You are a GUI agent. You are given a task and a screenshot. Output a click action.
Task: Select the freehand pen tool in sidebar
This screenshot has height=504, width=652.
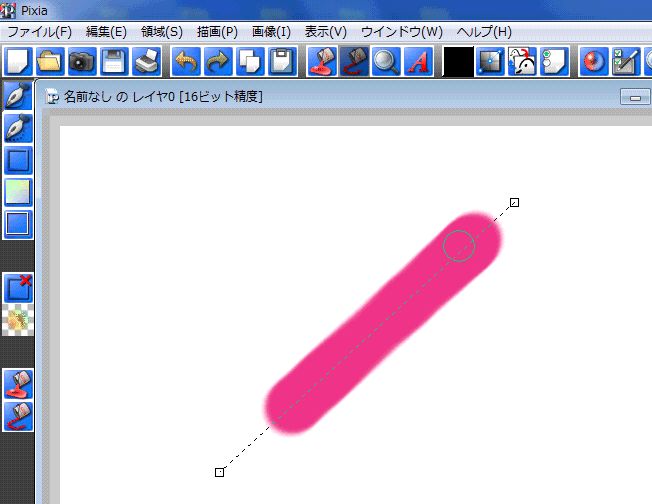point(18,96)
